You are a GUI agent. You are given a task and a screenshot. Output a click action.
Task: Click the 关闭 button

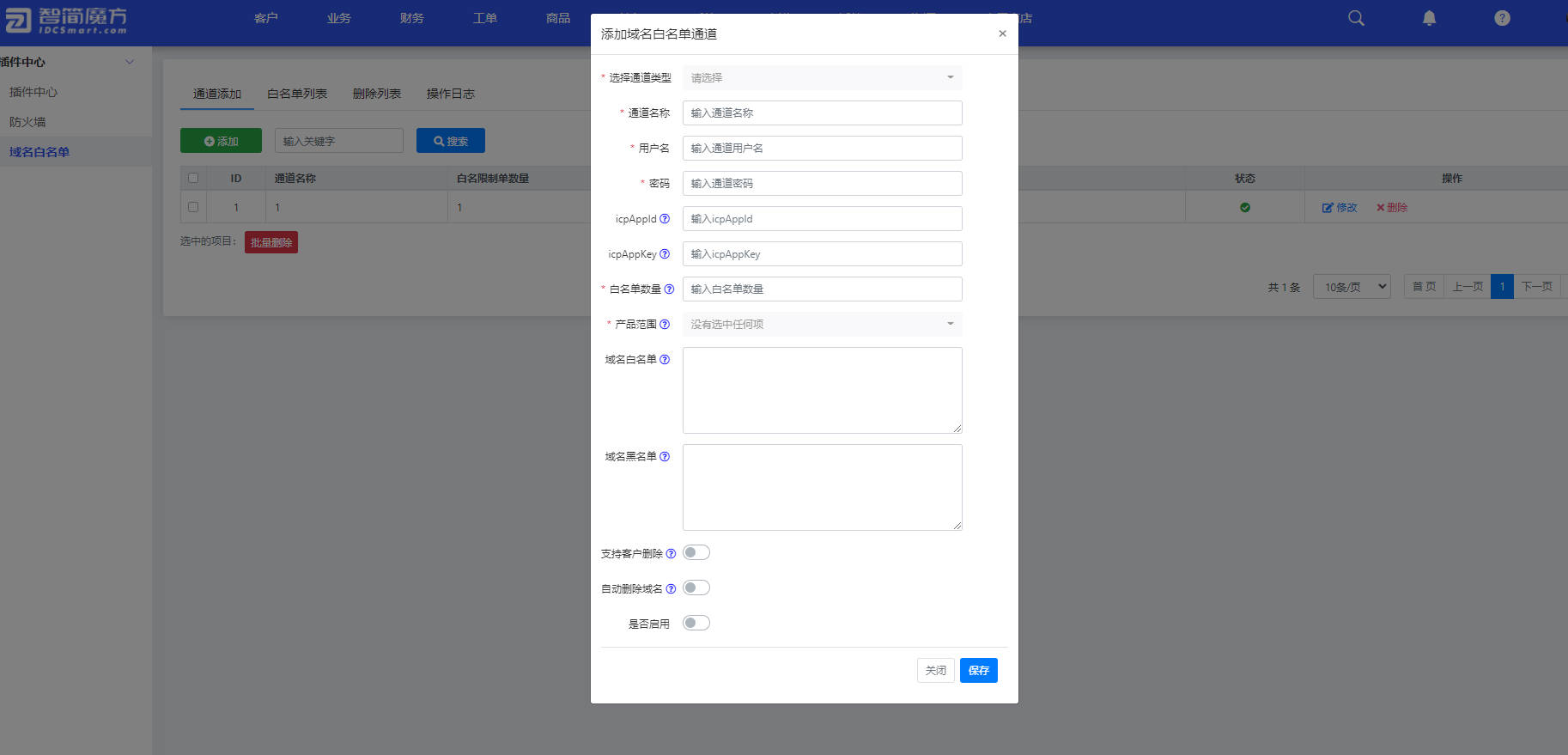[936, 670]
